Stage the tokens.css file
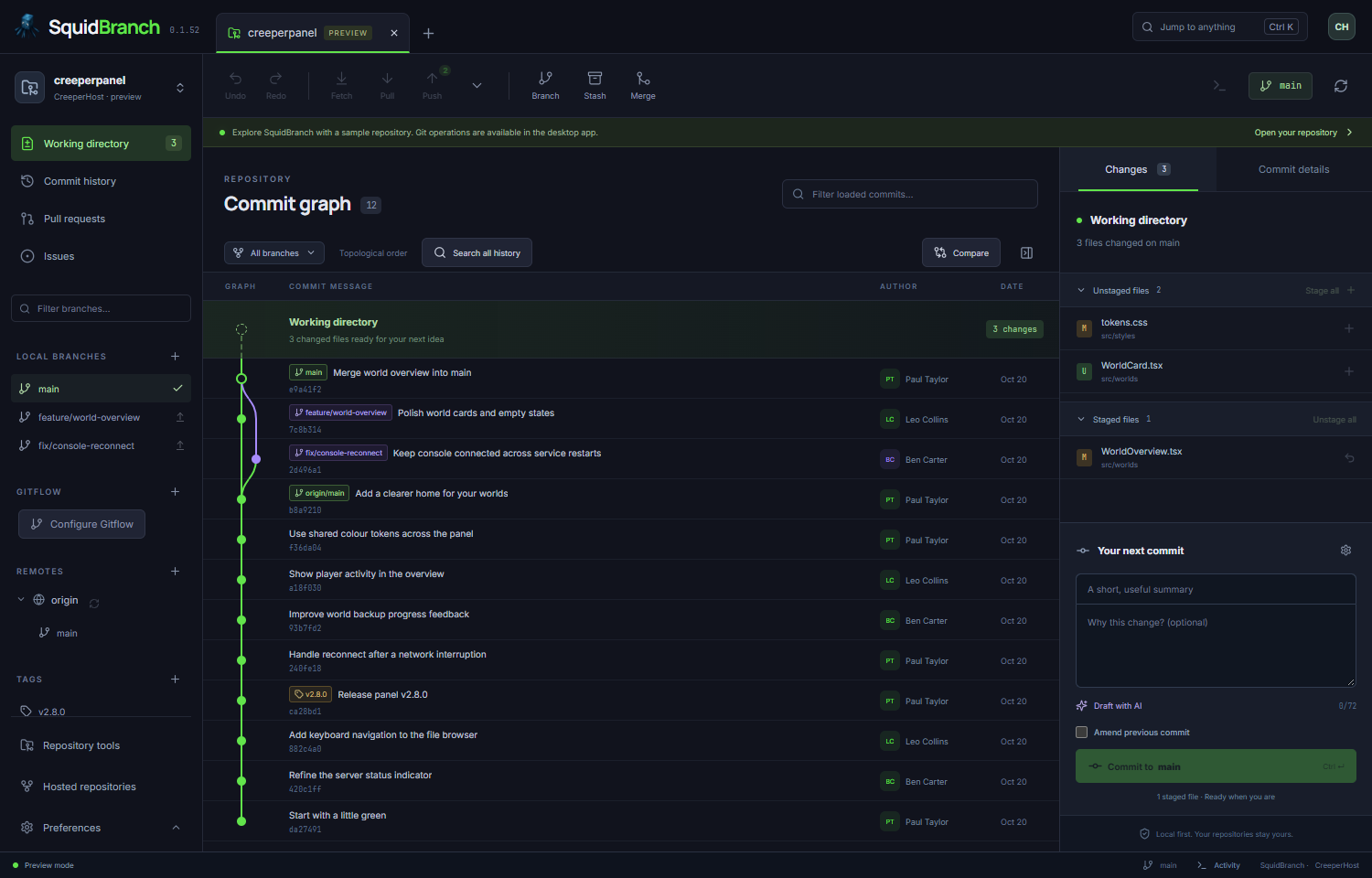The width and height of the screenshot is (1372, 878). (x=1349, y=328)
